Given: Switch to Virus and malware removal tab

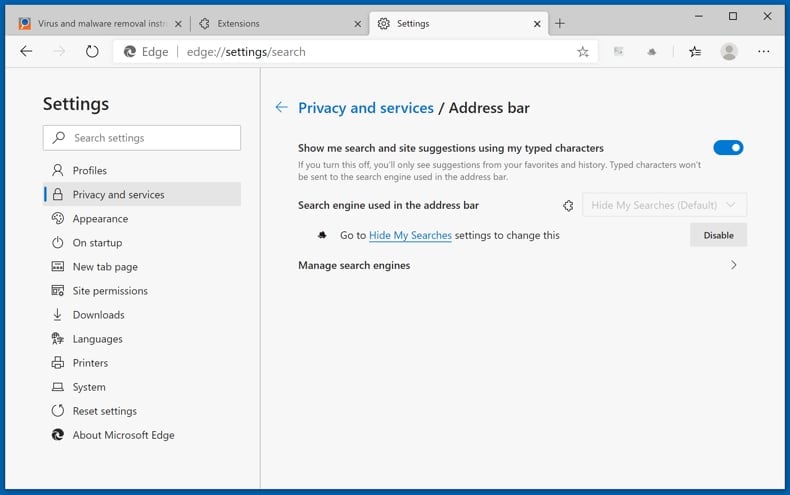Looking at the screenshot, I should click(96, 23).
